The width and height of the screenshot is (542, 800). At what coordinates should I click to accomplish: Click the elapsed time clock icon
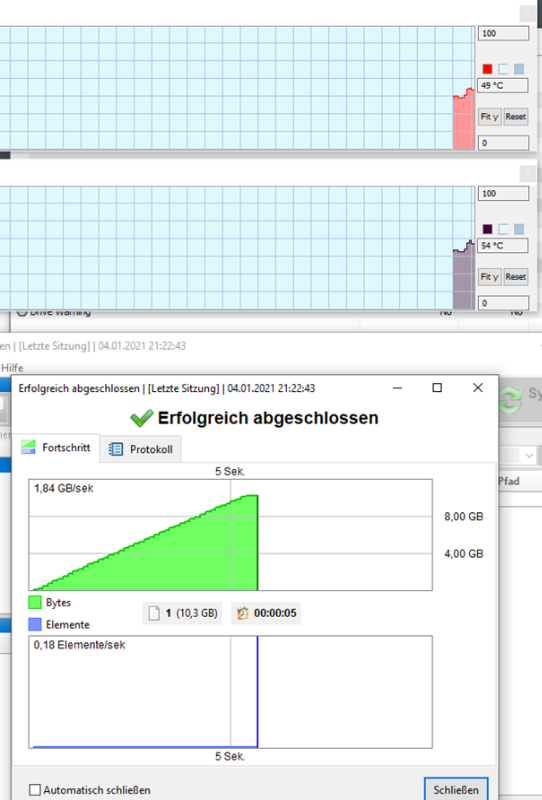coord(243,613)
